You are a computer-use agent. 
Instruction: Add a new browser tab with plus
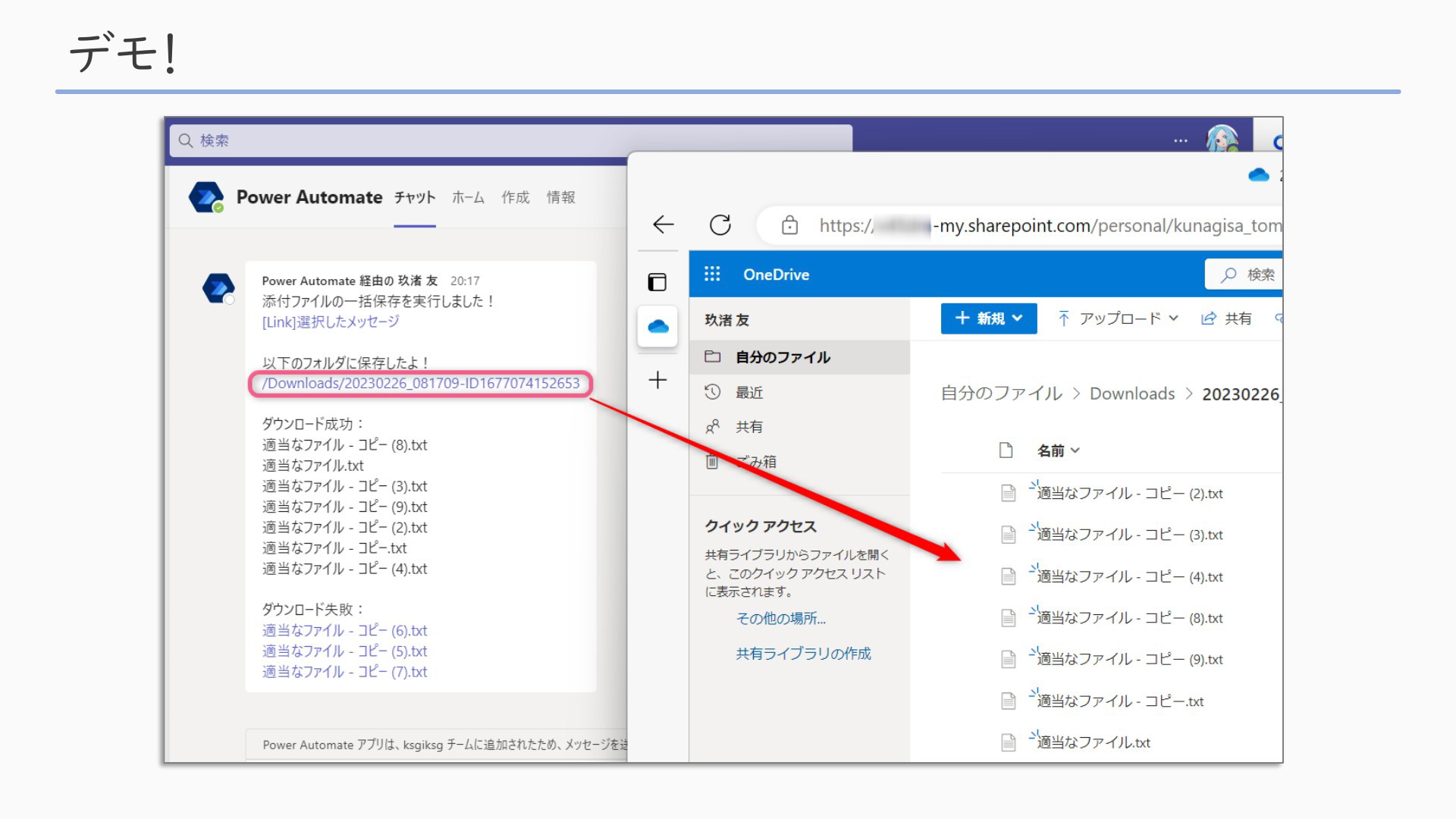(657, 380)
